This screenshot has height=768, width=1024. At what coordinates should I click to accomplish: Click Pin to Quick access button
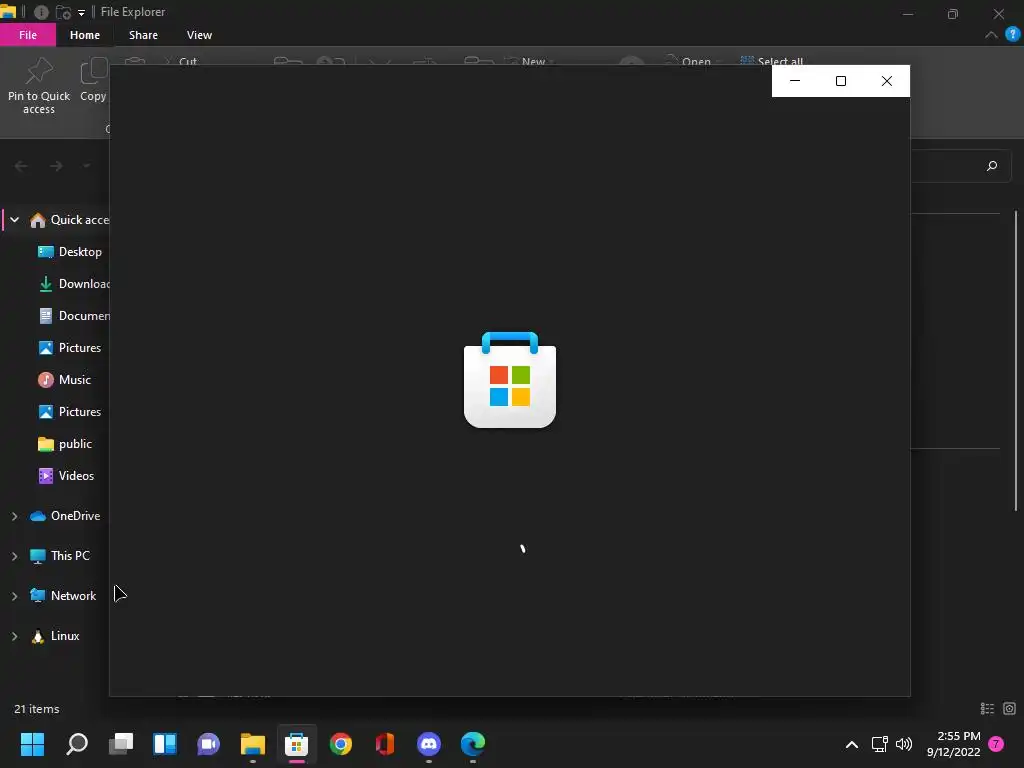tap(39, 86)
